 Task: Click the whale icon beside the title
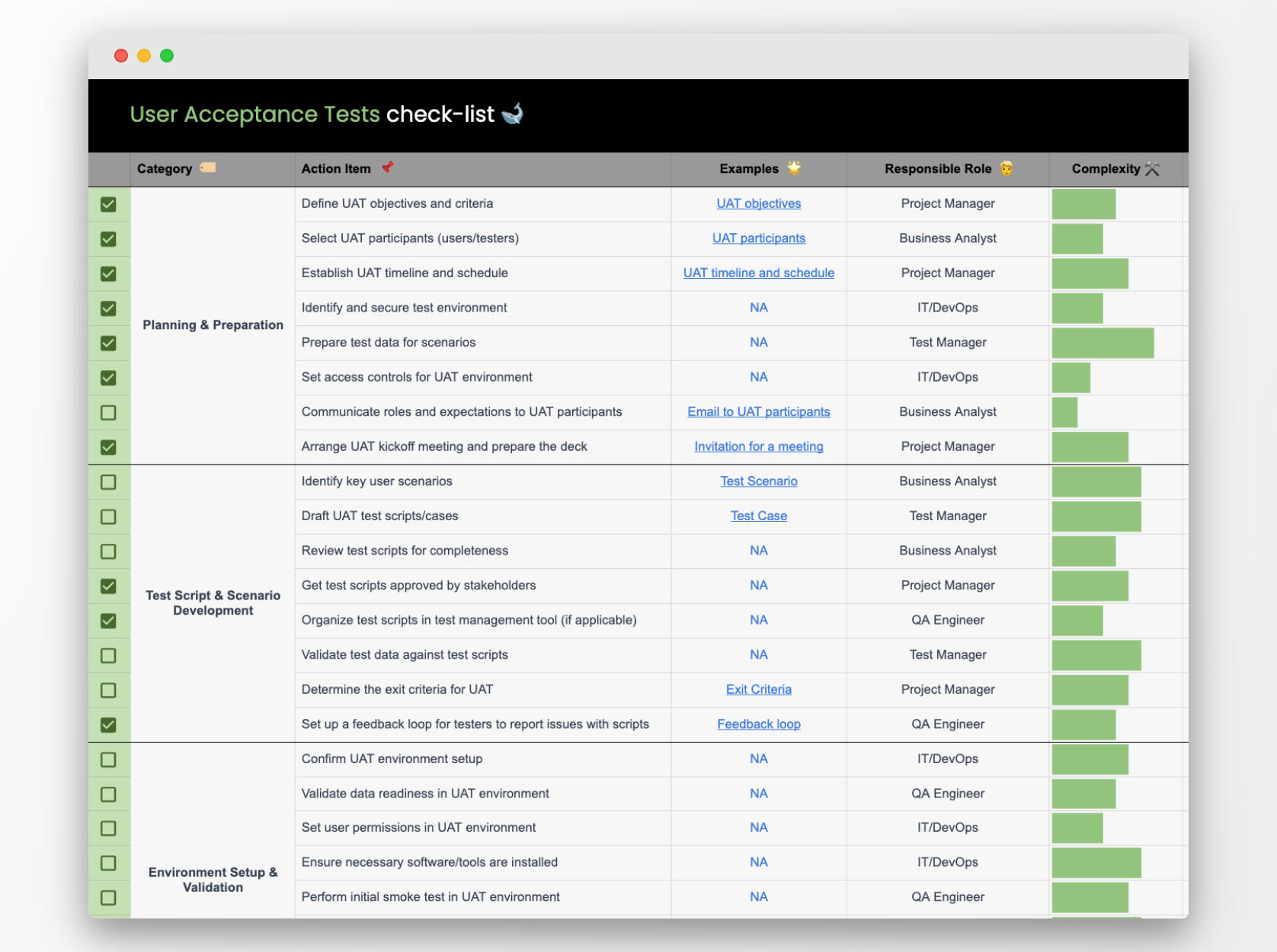[513, 113]
